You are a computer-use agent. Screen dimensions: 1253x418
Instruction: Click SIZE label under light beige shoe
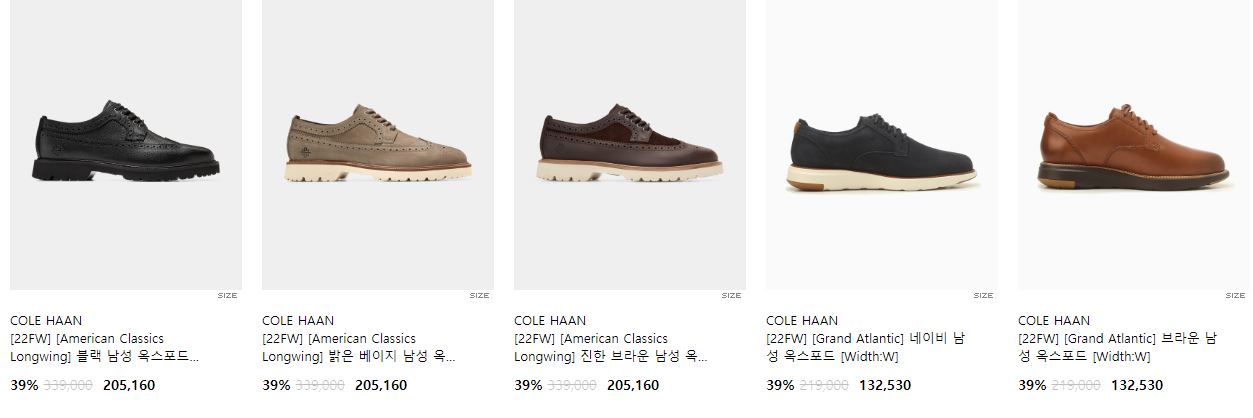pyautogui.click(x=479, y=296)
